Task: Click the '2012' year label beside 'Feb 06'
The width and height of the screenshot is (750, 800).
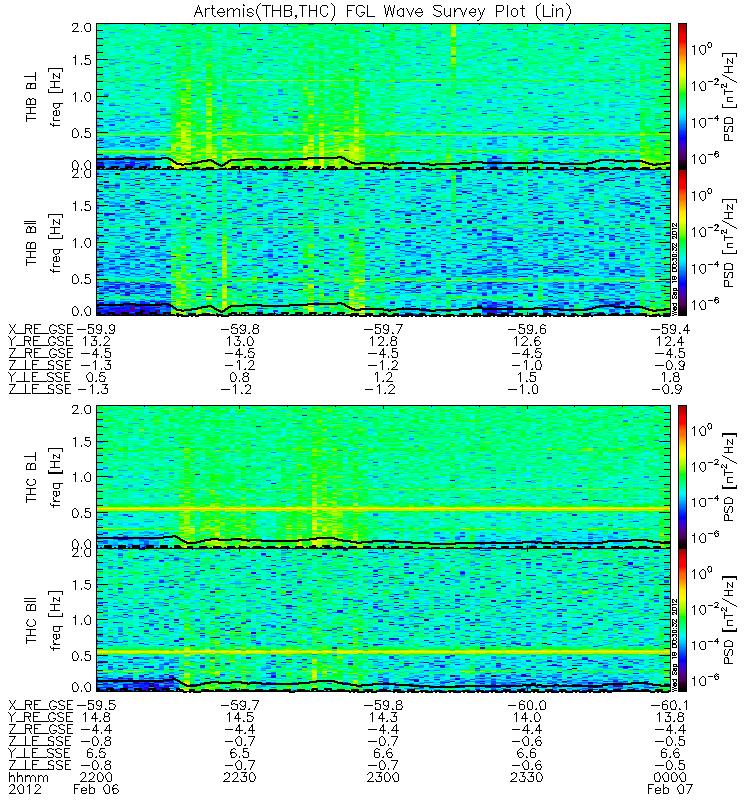Action: [x=25, y=789]
